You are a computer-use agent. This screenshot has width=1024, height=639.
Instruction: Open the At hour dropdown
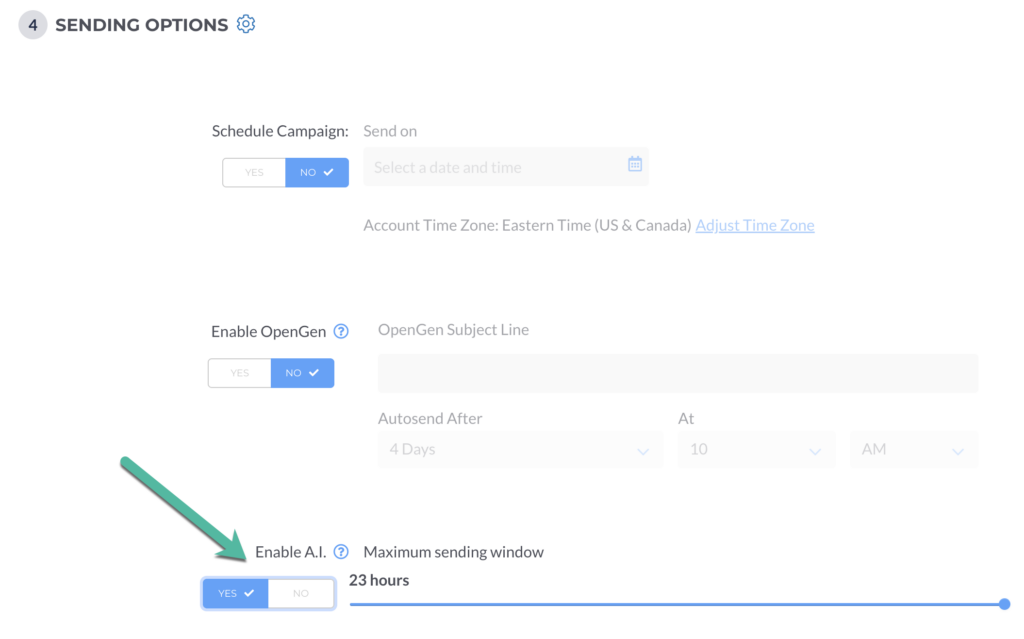[755, 450]
